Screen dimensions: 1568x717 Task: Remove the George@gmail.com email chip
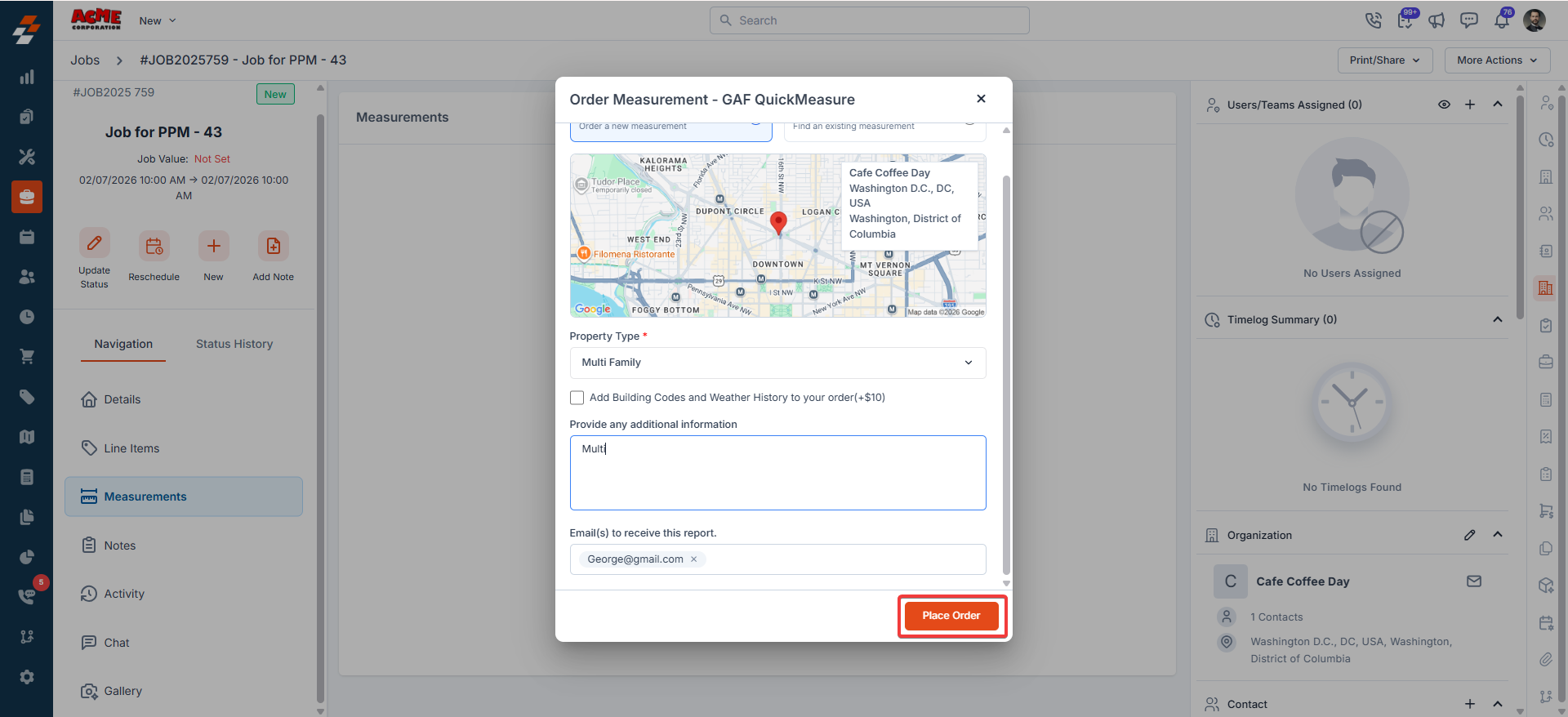pos(694,559)
